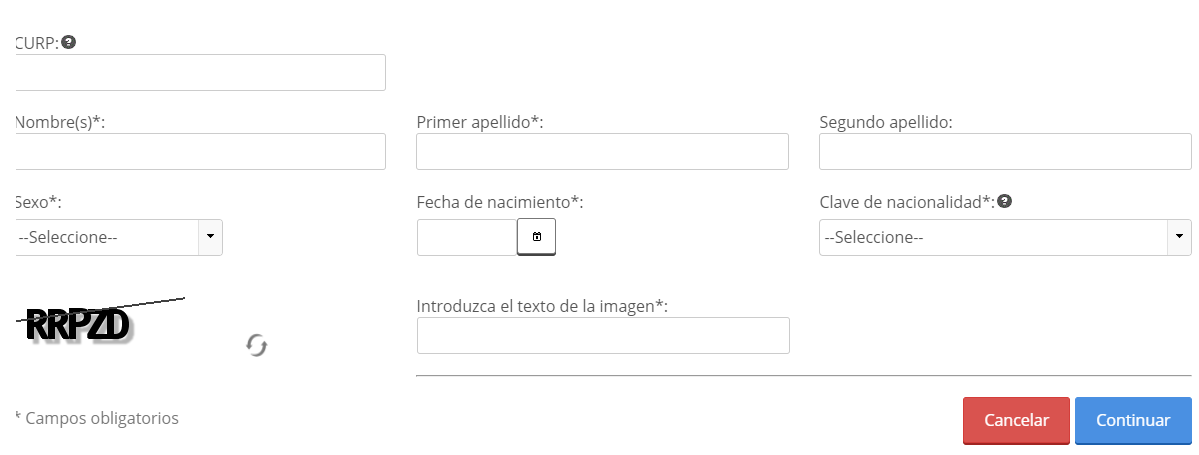
Task: Click the 'Introduzca el texto de la imagen' label
Action: pos(541,306)
